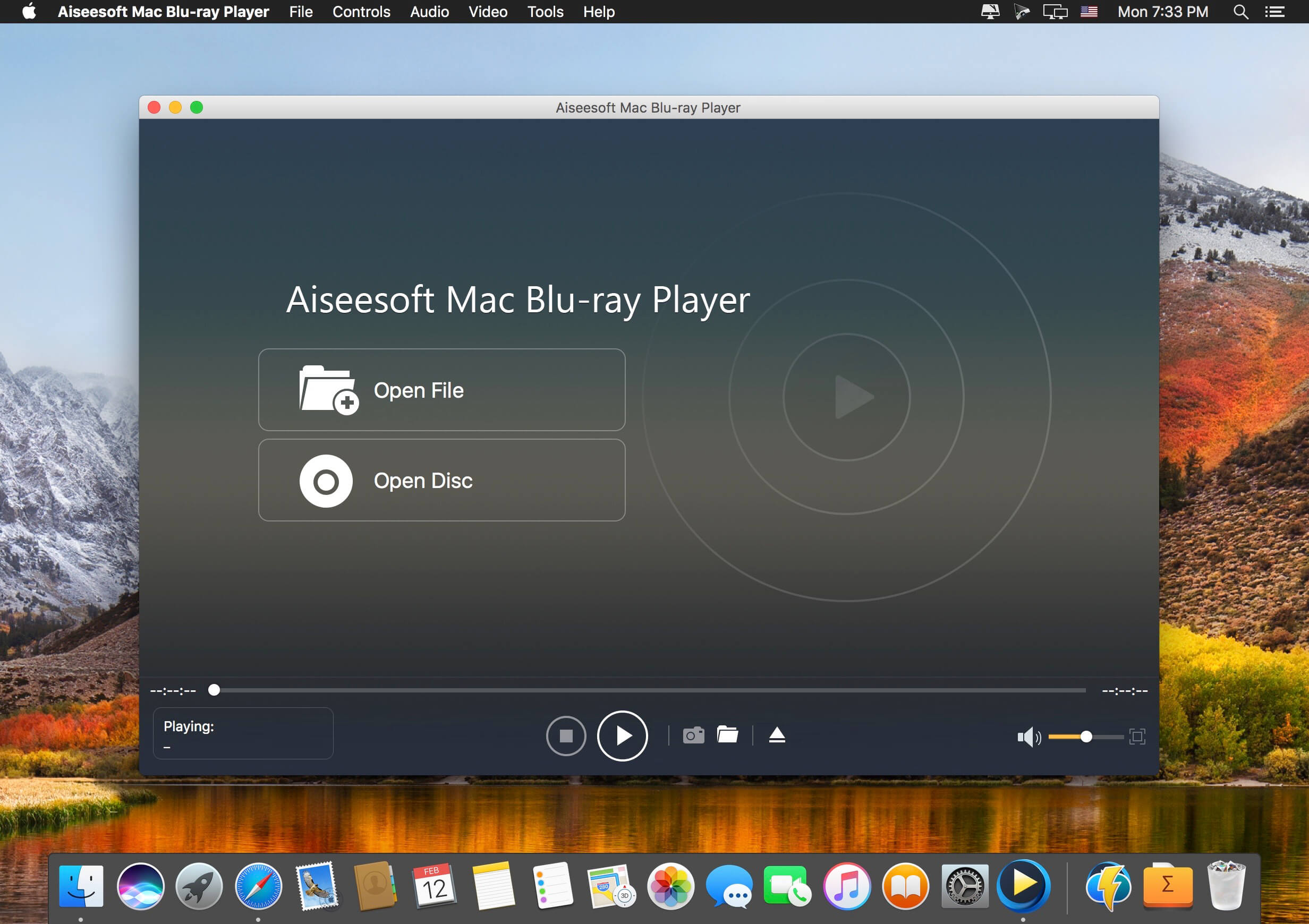The image size is (1309, 924).
Task: Stop playback with the stop button
Action: 566,735
